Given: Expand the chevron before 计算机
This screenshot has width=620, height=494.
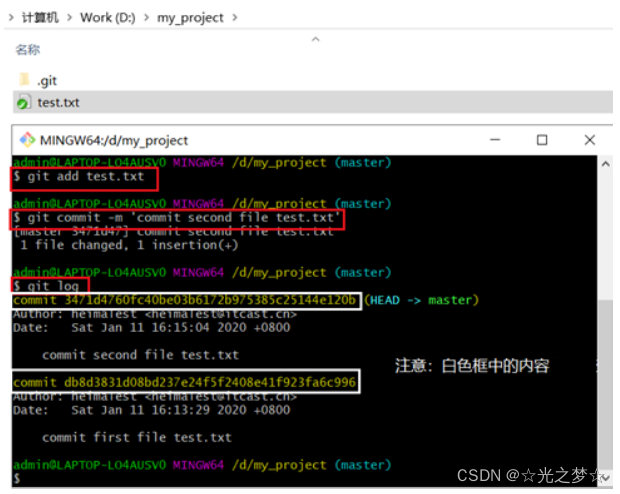Looking at the screenshot, I should 11,17.
